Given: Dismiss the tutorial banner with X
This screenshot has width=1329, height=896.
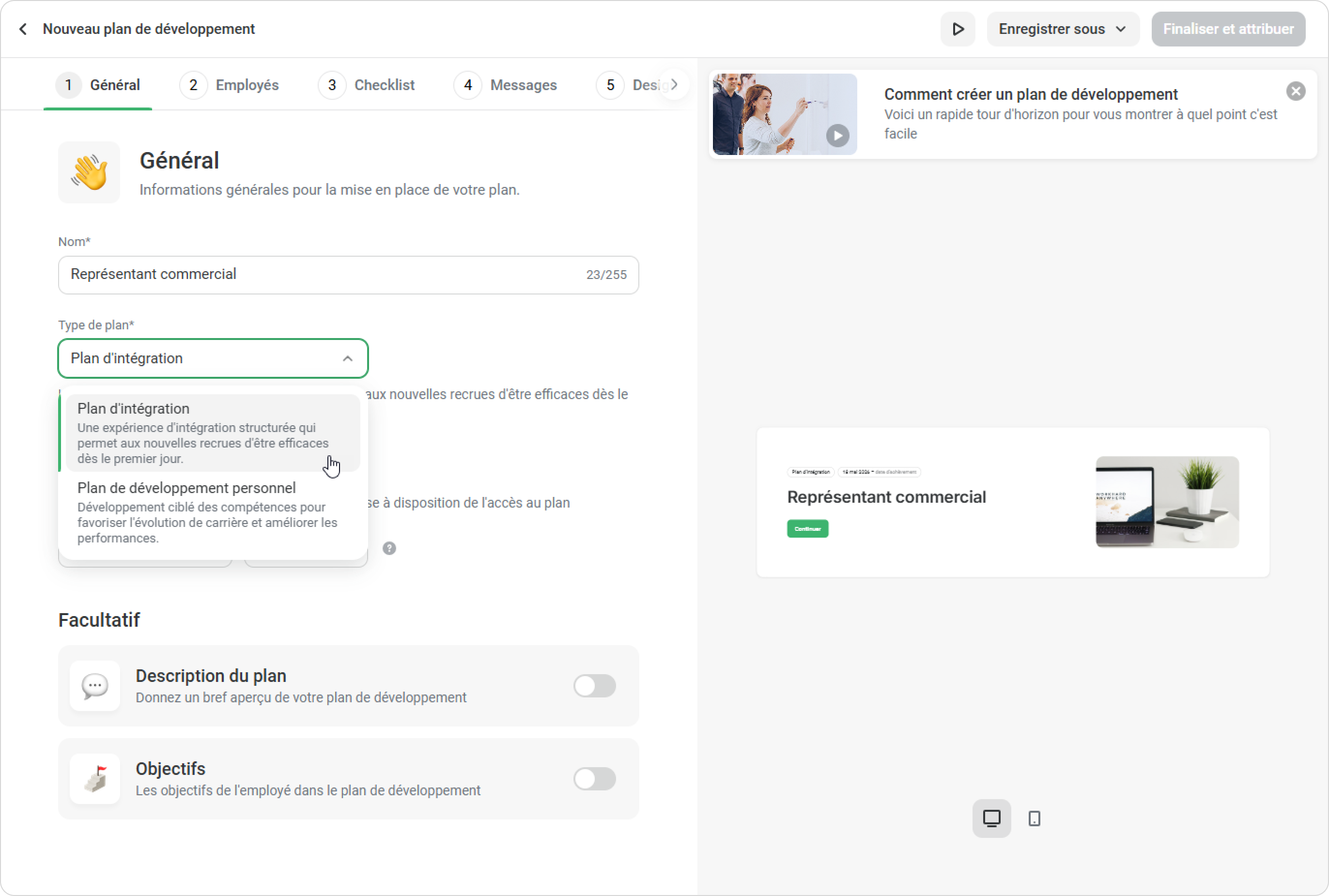Looking at the screenshot, I should (1295, 91).
